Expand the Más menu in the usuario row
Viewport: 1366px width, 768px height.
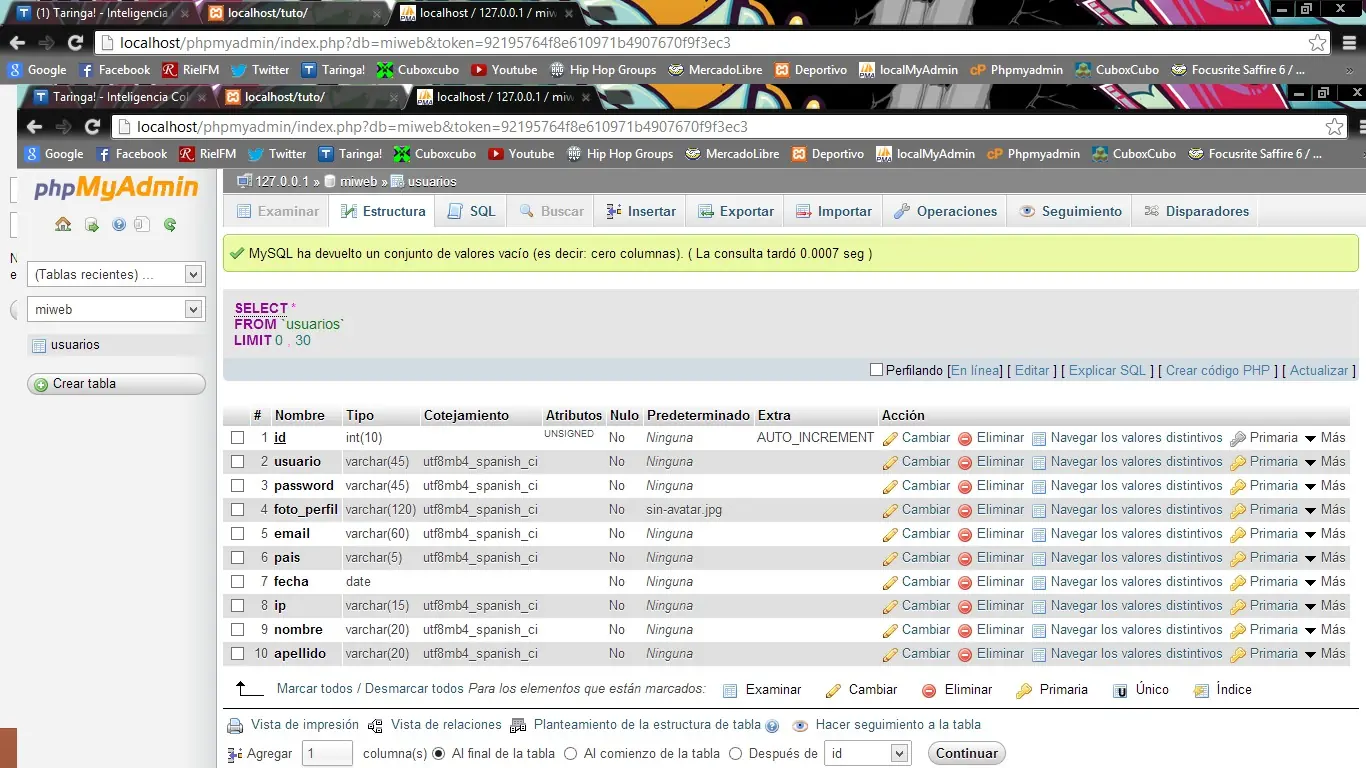point(1325,462)
